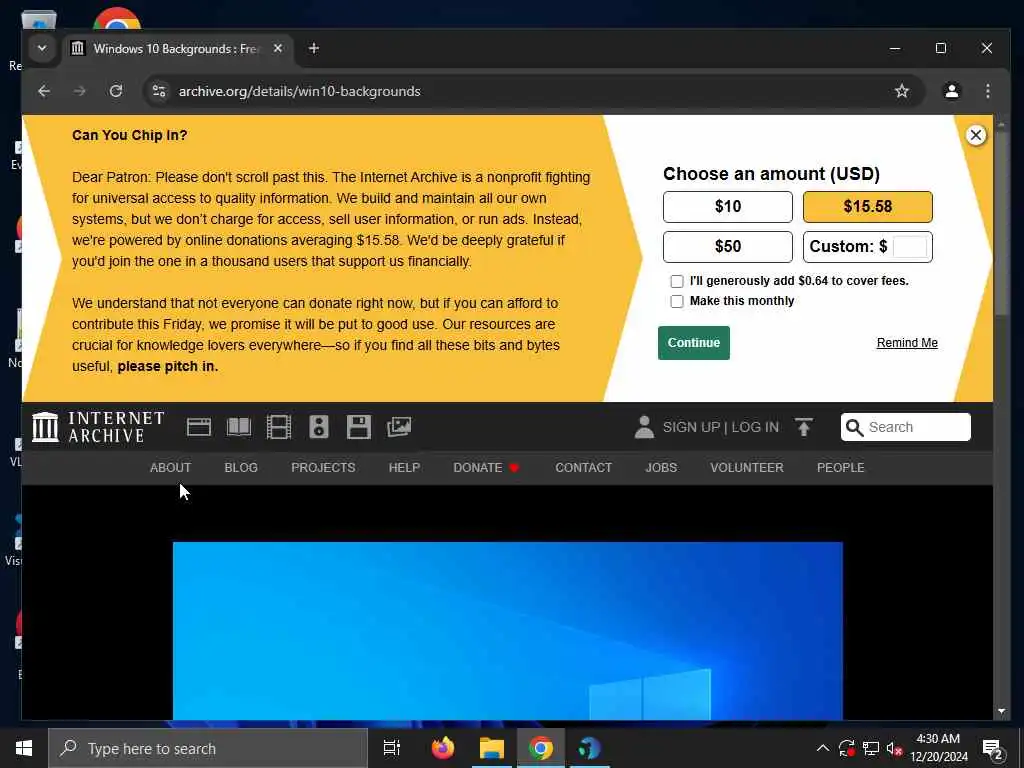Click the scrollbar down arrow

point(1001,712)
